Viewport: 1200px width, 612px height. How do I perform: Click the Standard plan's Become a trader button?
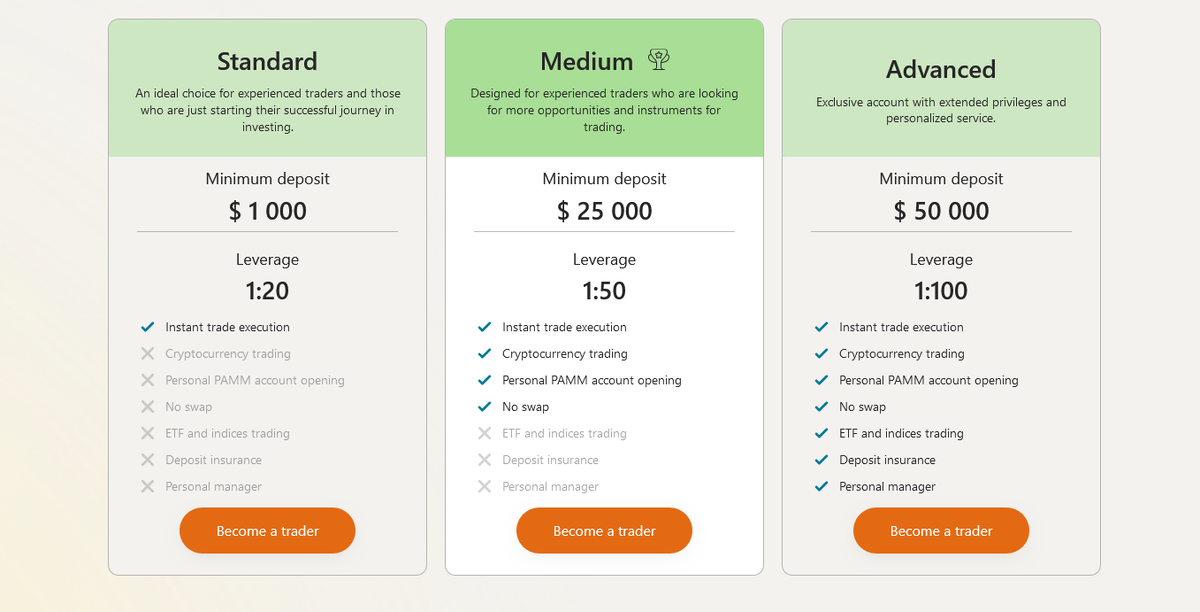(267, 531)
